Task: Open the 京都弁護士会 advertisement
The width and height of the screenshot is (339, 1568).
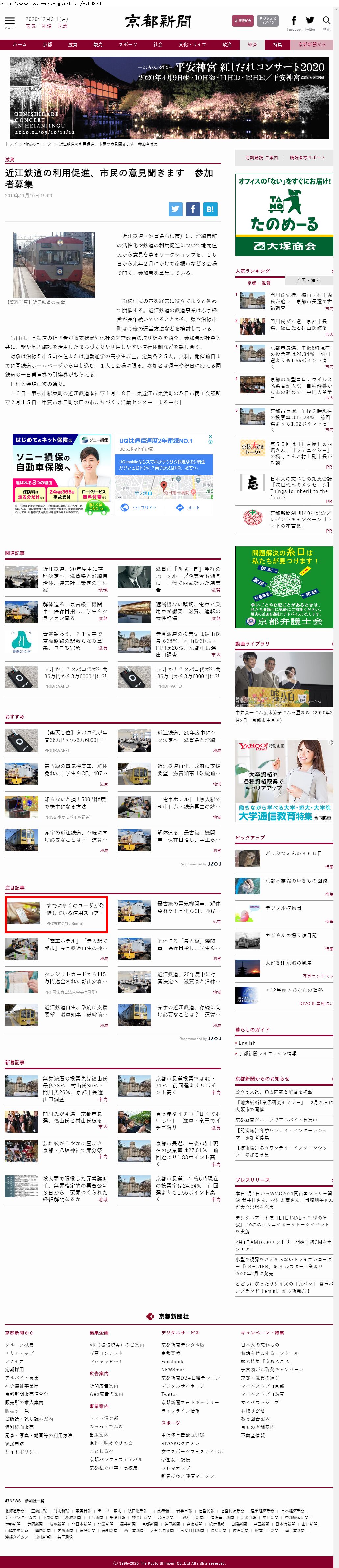Action: tap(284, 587)
